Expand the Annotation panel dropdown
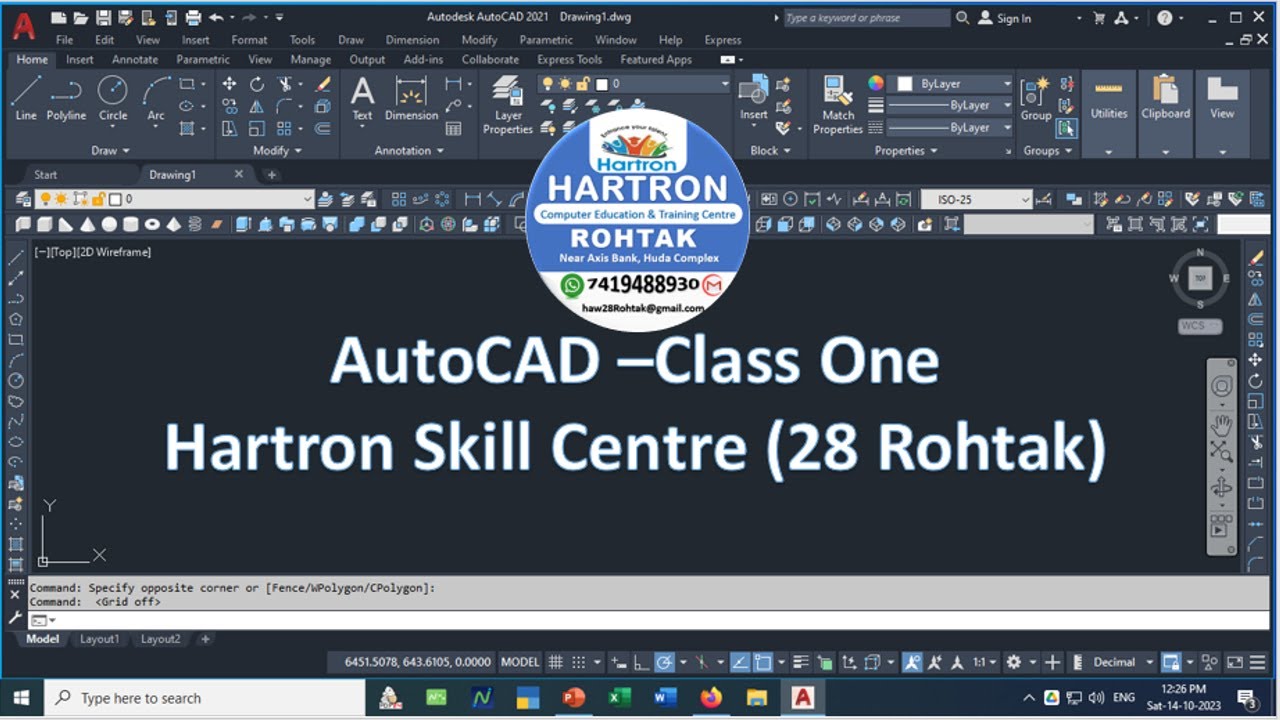 click(x=409, y=151)
